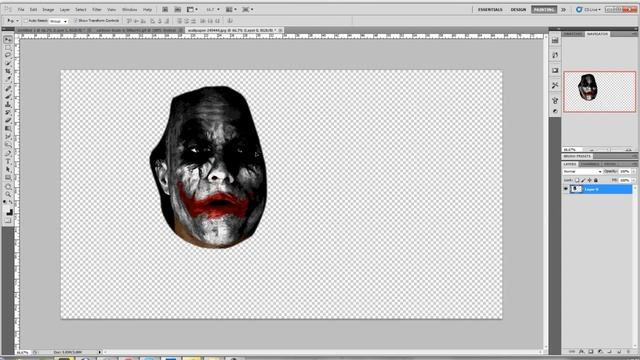640x360 pixels.
Task: Select the Magic Wand selection tool
Action: (x=8, y=63)
